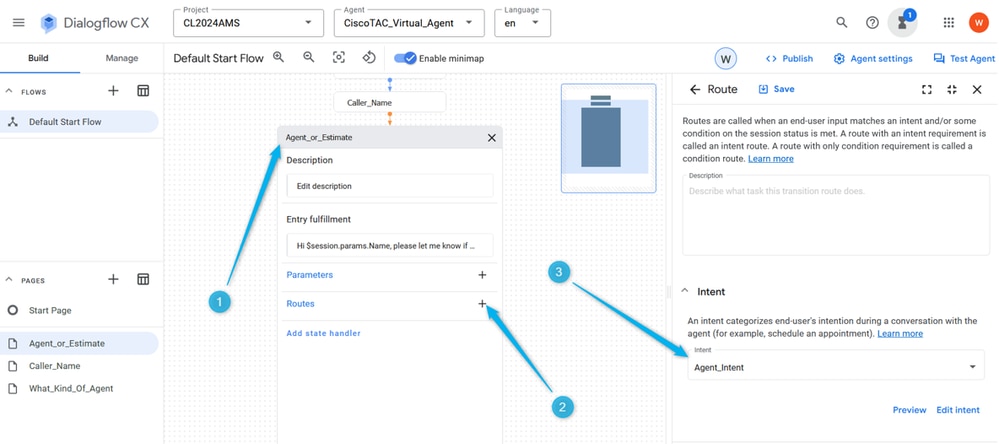
Task: Open Learn more link about routes
Action: tap(771, 159)
